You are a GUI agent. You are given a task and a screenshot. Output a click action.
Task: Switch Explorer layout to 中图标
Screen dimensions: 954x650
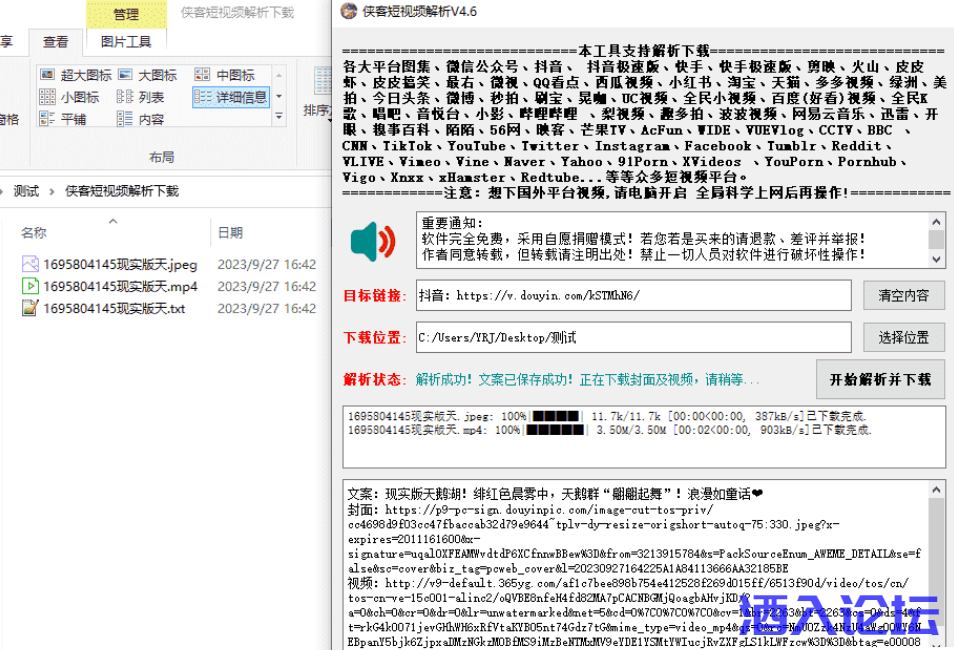coord(225,75)
